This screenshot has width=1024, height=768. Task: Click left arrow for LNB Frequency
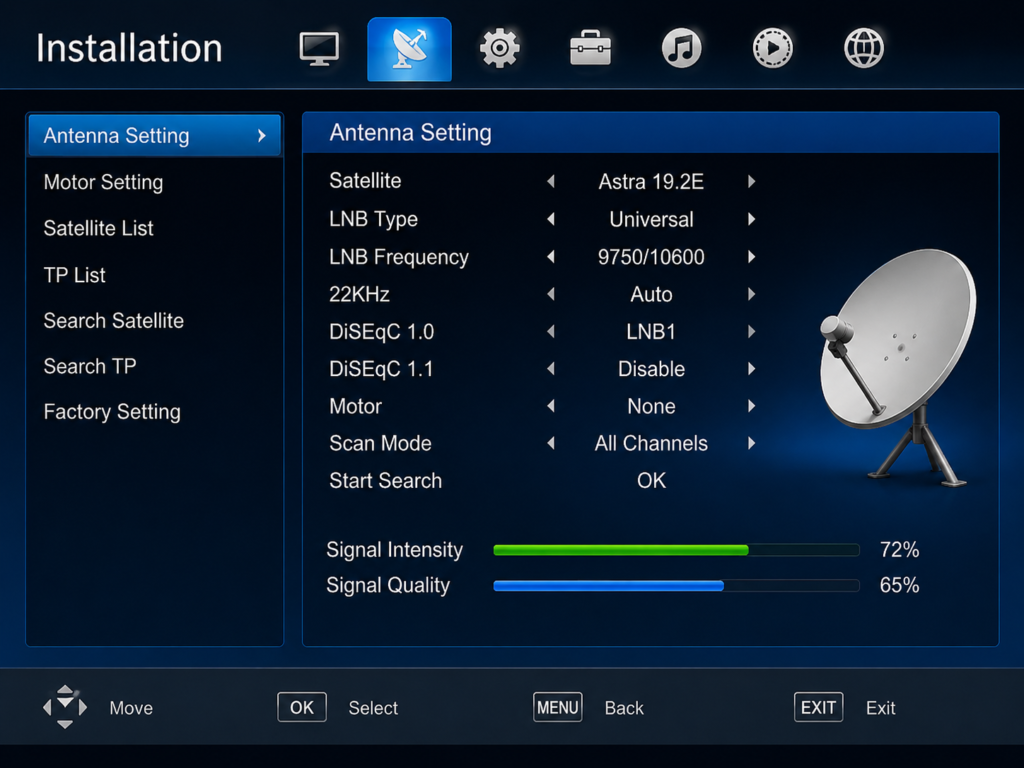coord(551,257)
